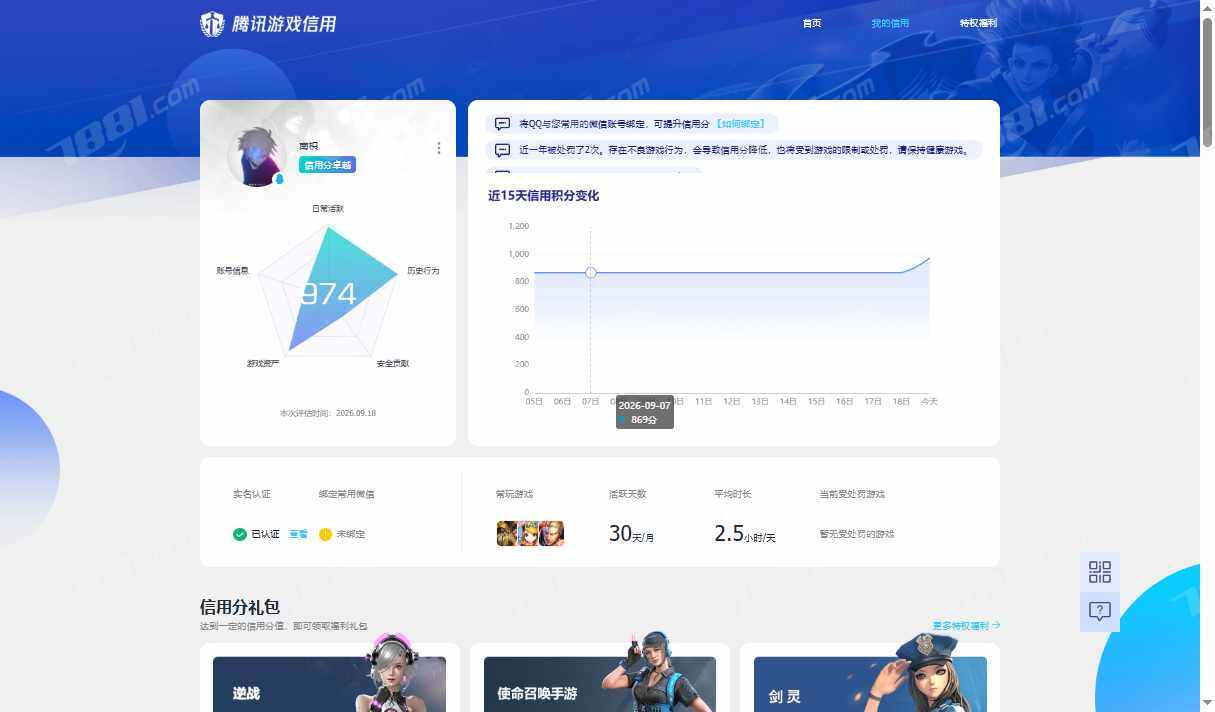Click the 安全贡献 radar label
The image size is (1215, 712).
pos(393,363)
